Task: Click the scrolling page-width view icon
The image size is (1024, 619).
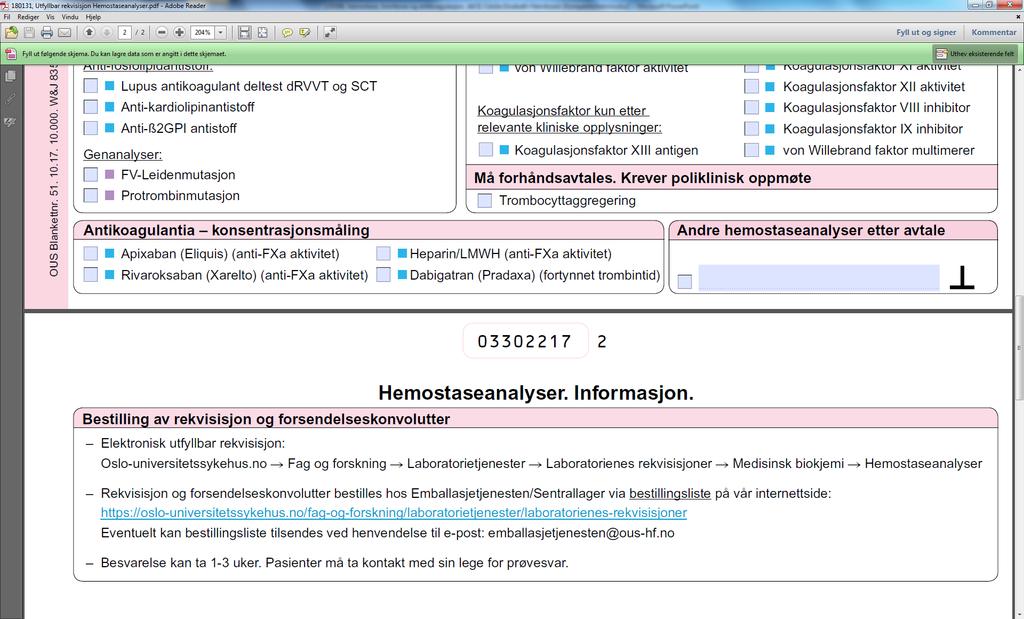Action: 244,32
